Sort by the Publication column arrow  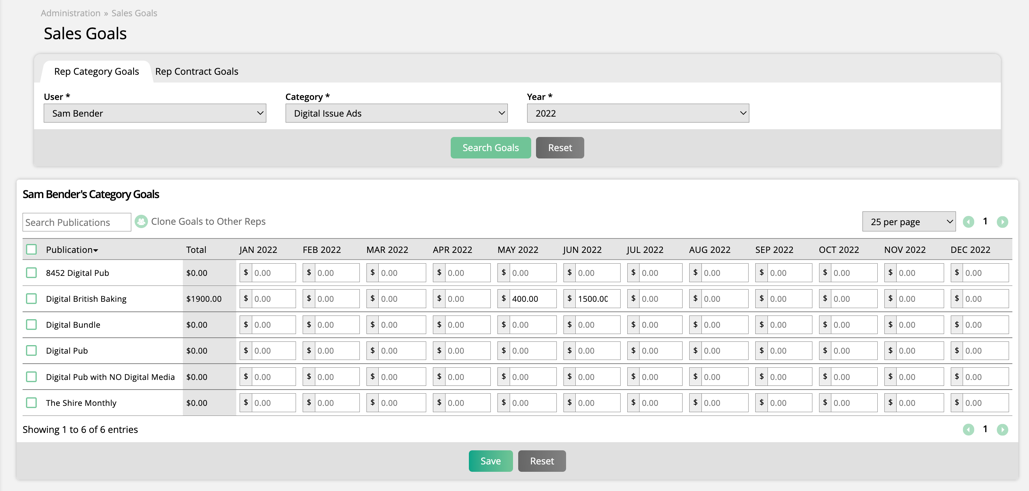pyautogui.click(x=96, y=251)
